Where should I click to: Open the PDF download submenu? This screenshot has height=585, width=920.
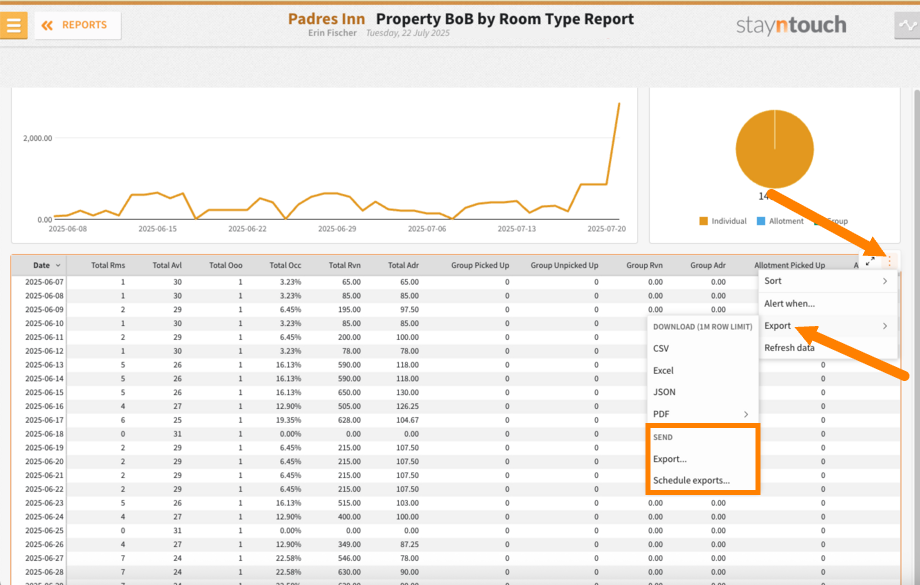tap(702, 414)
